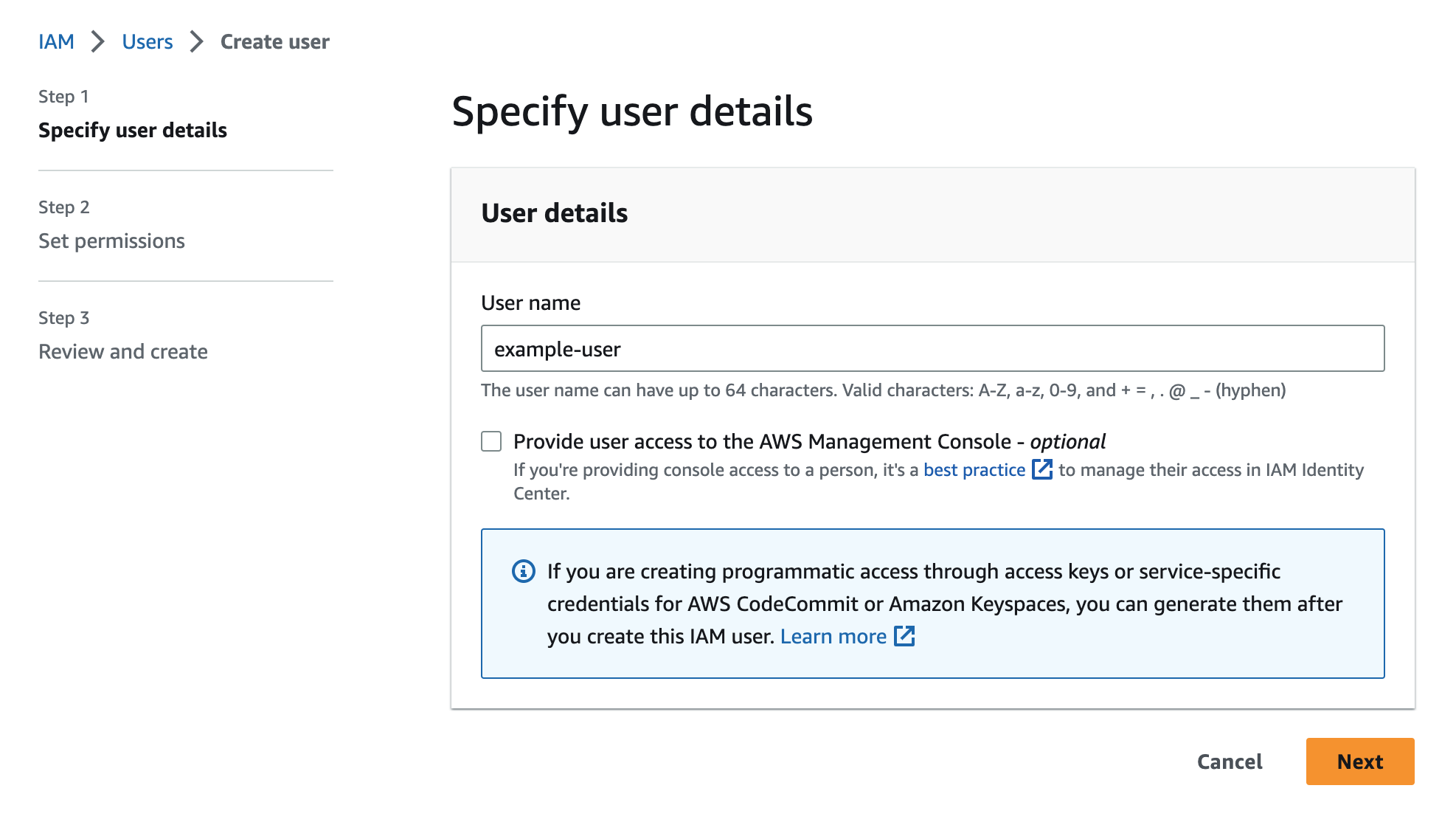
Task: Click the breadcrumb chevron before Create user
Action: click(x=195, y=42)
